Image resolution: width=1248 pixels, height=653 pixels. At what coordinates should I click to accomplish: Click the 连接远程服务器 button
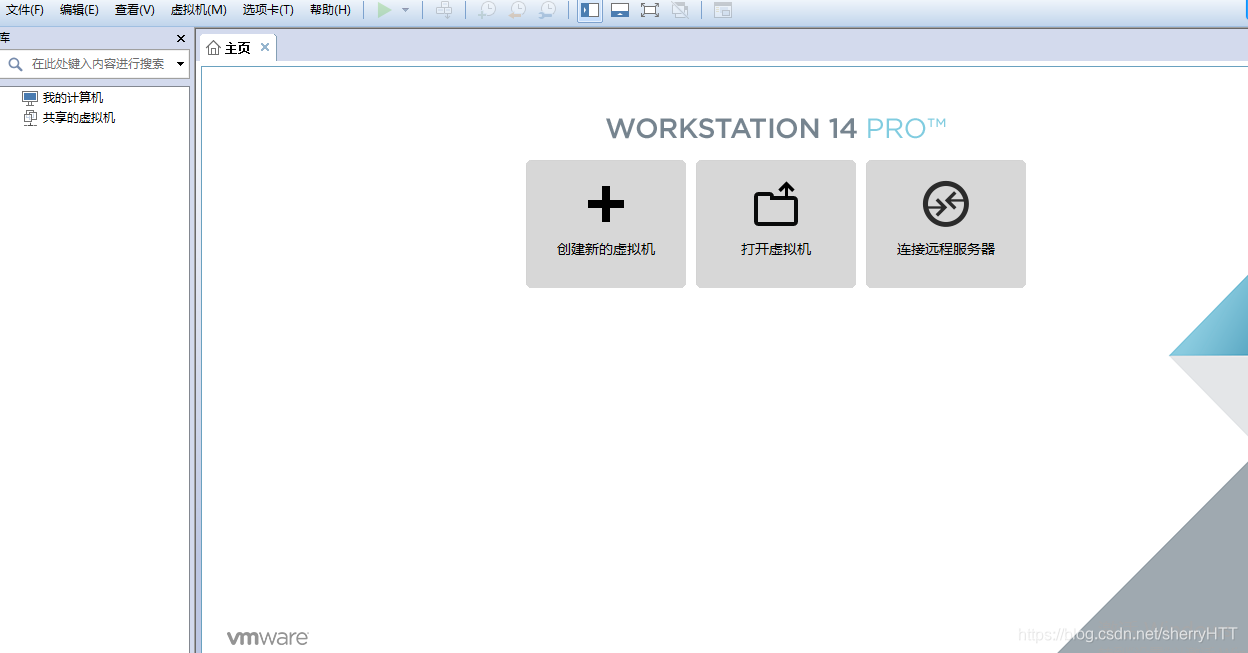pos(946,224)
